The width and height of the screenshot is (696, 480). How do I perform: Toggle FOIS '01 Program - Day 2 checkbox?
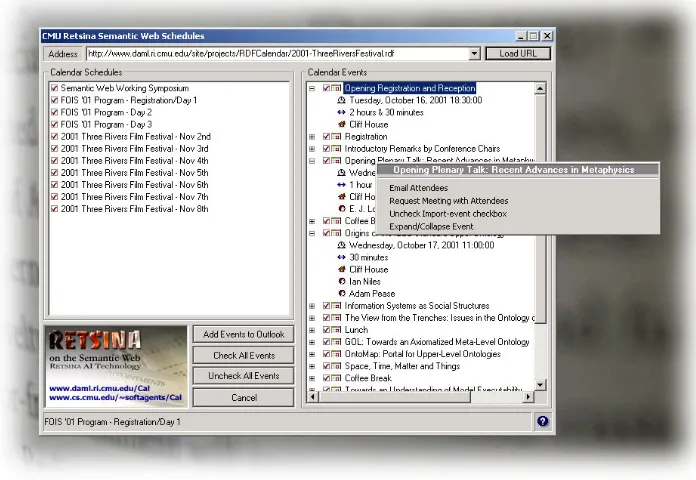55,112
